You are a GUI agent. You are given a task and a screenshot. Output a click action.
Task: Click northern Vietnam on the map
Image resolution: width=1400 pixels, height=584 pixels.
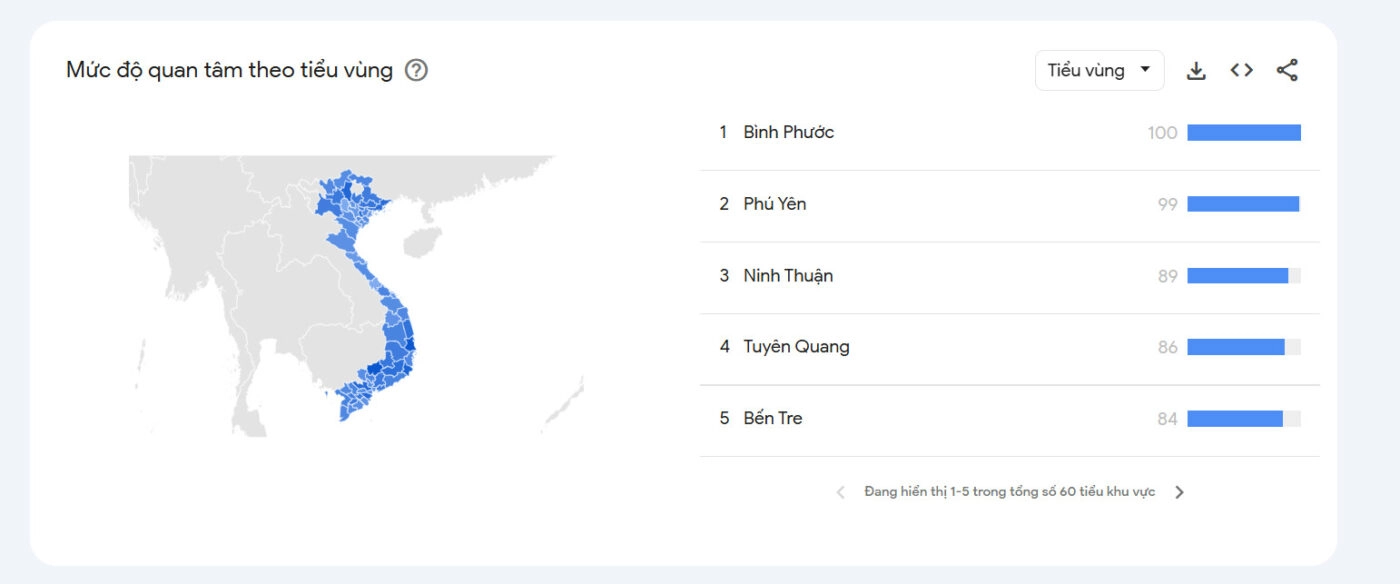352,200
